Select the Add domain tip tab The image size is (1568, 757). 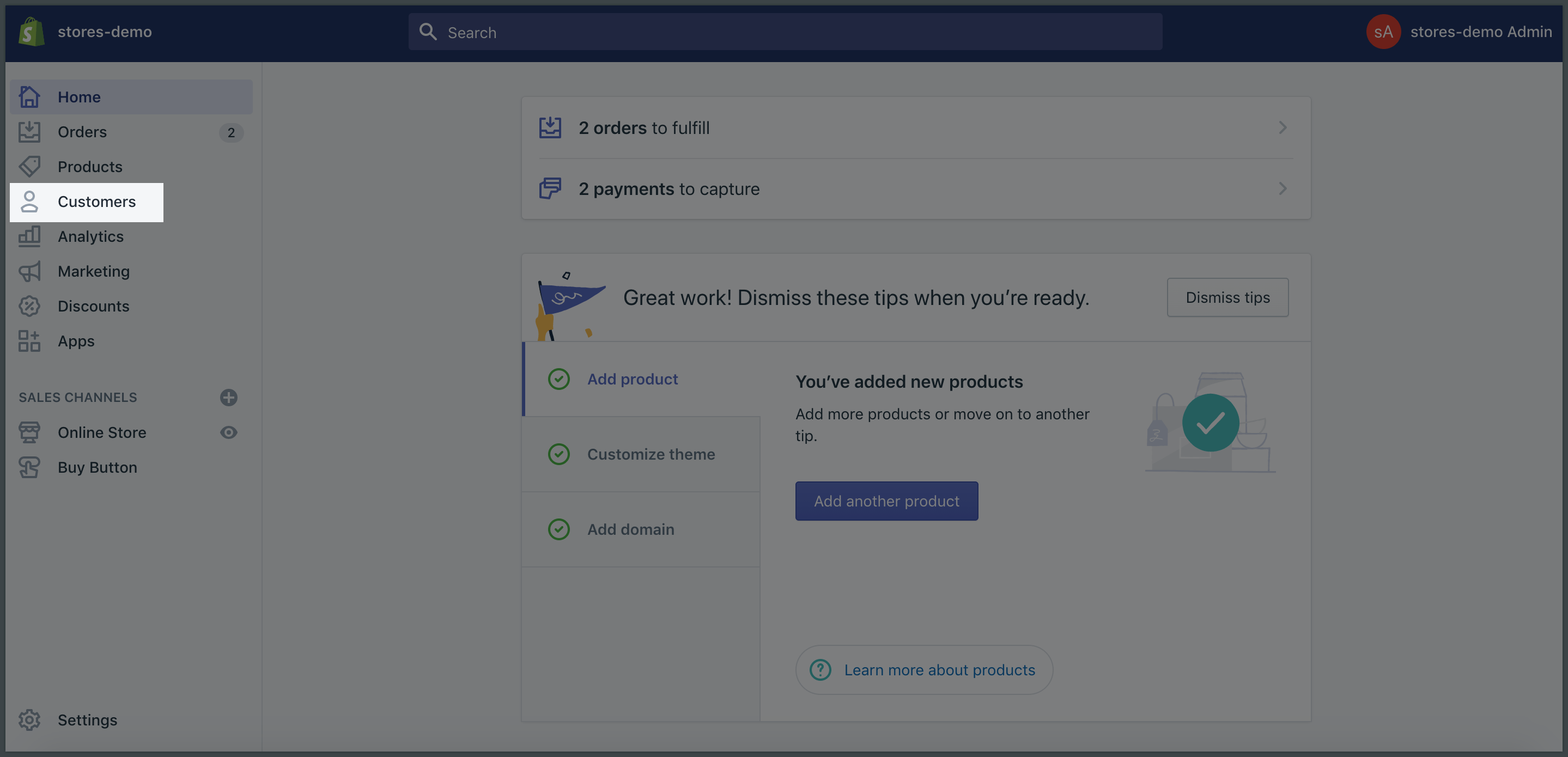[x=642, y=529]
